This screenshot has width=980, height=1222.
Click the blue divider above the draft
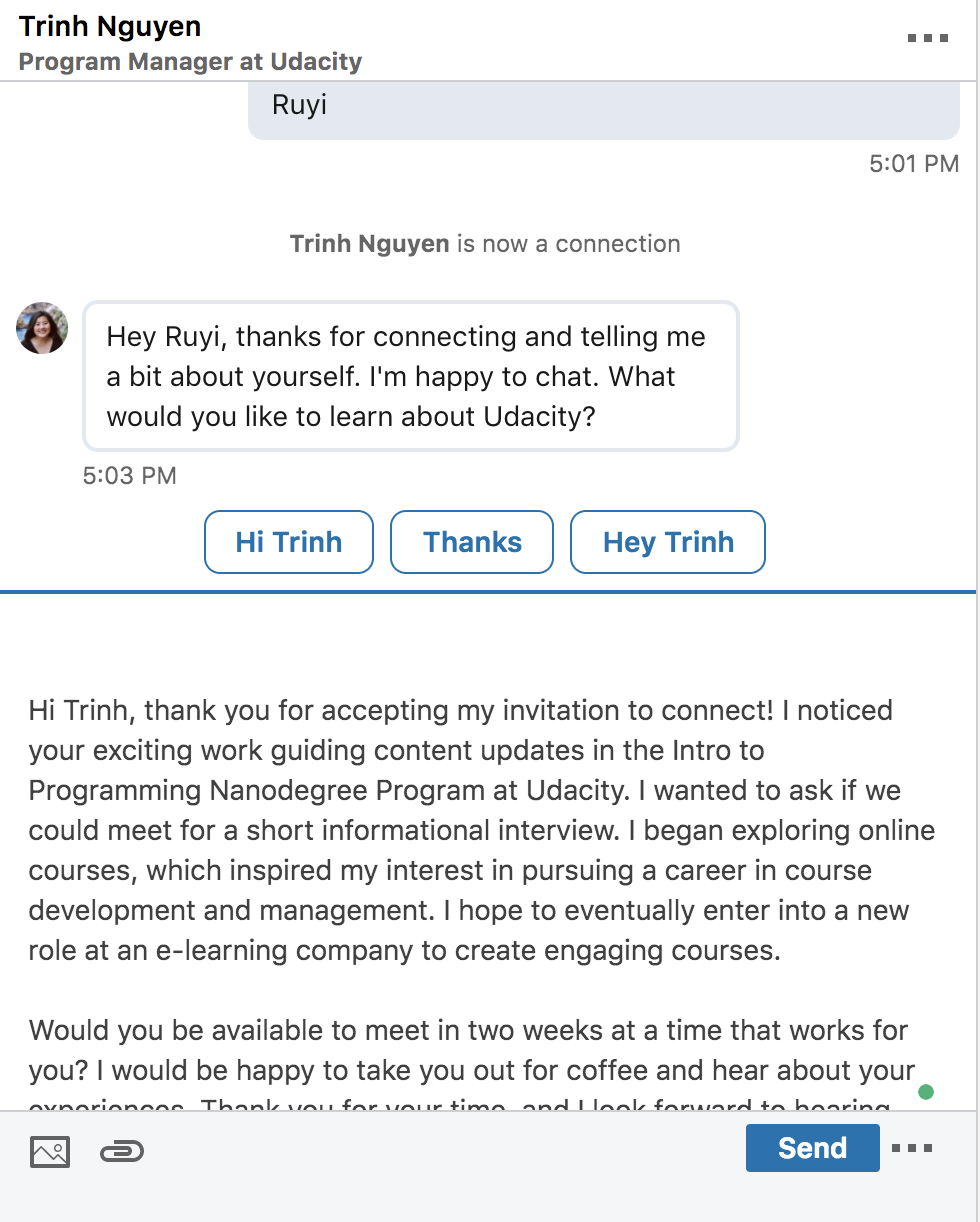(488, 592)
